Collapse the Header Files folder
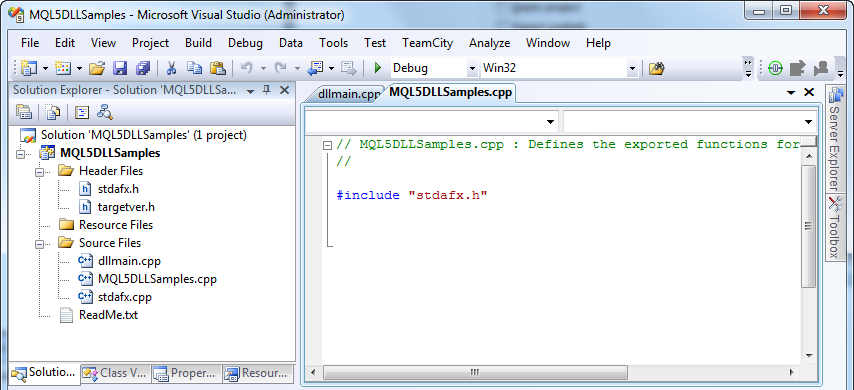Screen dimensions: 854x390 point(39,172)
